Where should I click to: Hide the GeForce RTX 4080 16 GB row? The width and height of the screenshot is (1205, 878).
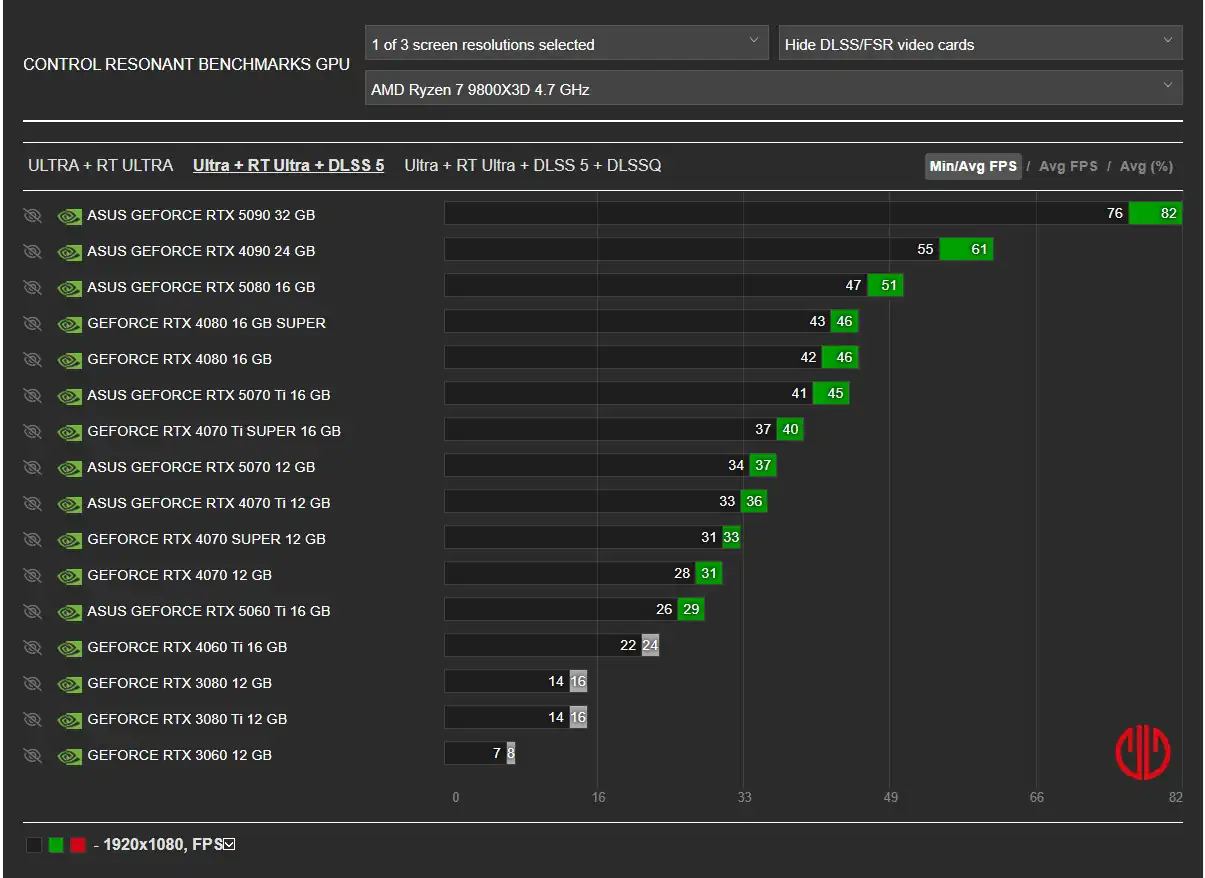pos(32,359)
